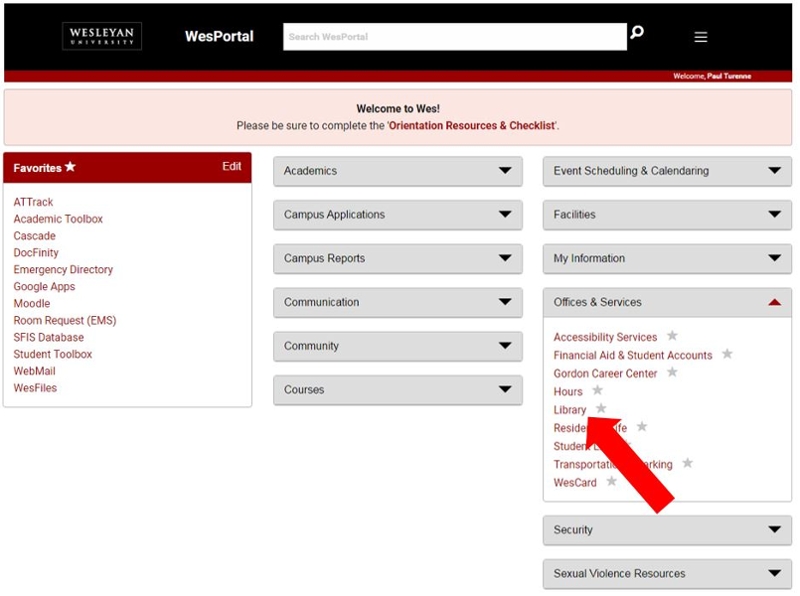Screen dimensions: 800x596
Task: Open the Library link
Action: pyautogui.click(x=570, y=410)
